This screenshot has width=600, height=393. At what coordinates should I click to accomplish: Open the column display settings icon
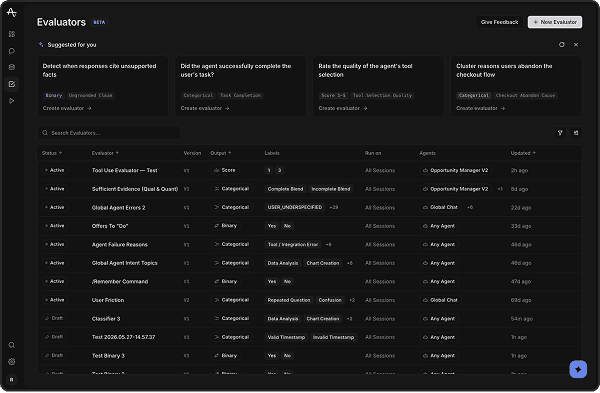(576, 133)
